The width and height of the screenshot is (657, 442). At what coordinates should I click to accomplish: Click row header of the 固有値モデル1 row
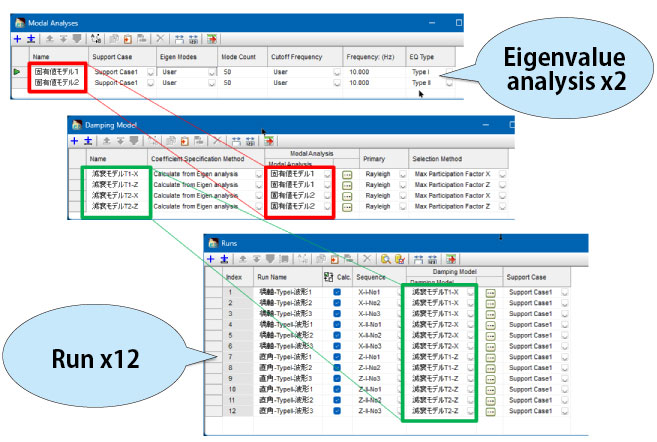[19, 72]
